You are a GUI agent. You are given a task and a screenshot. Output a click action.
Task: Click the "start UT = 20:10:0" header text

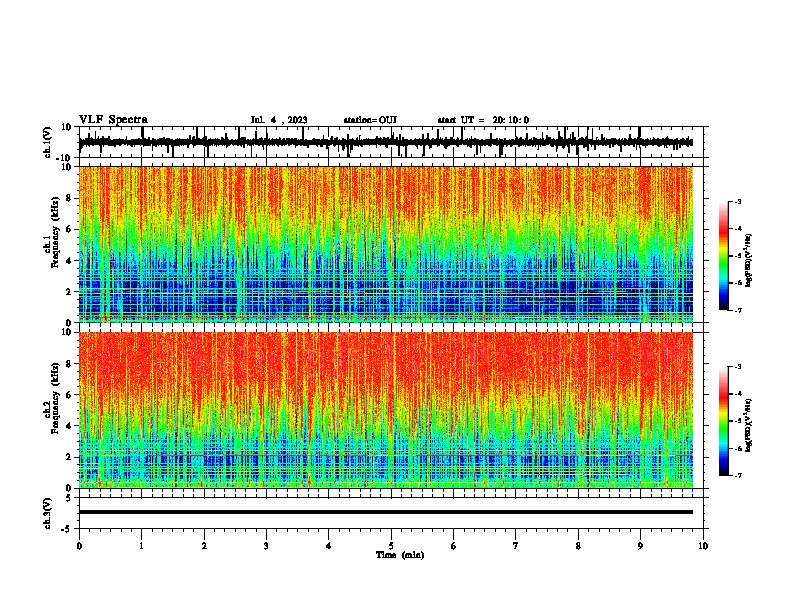pos(483,120)
